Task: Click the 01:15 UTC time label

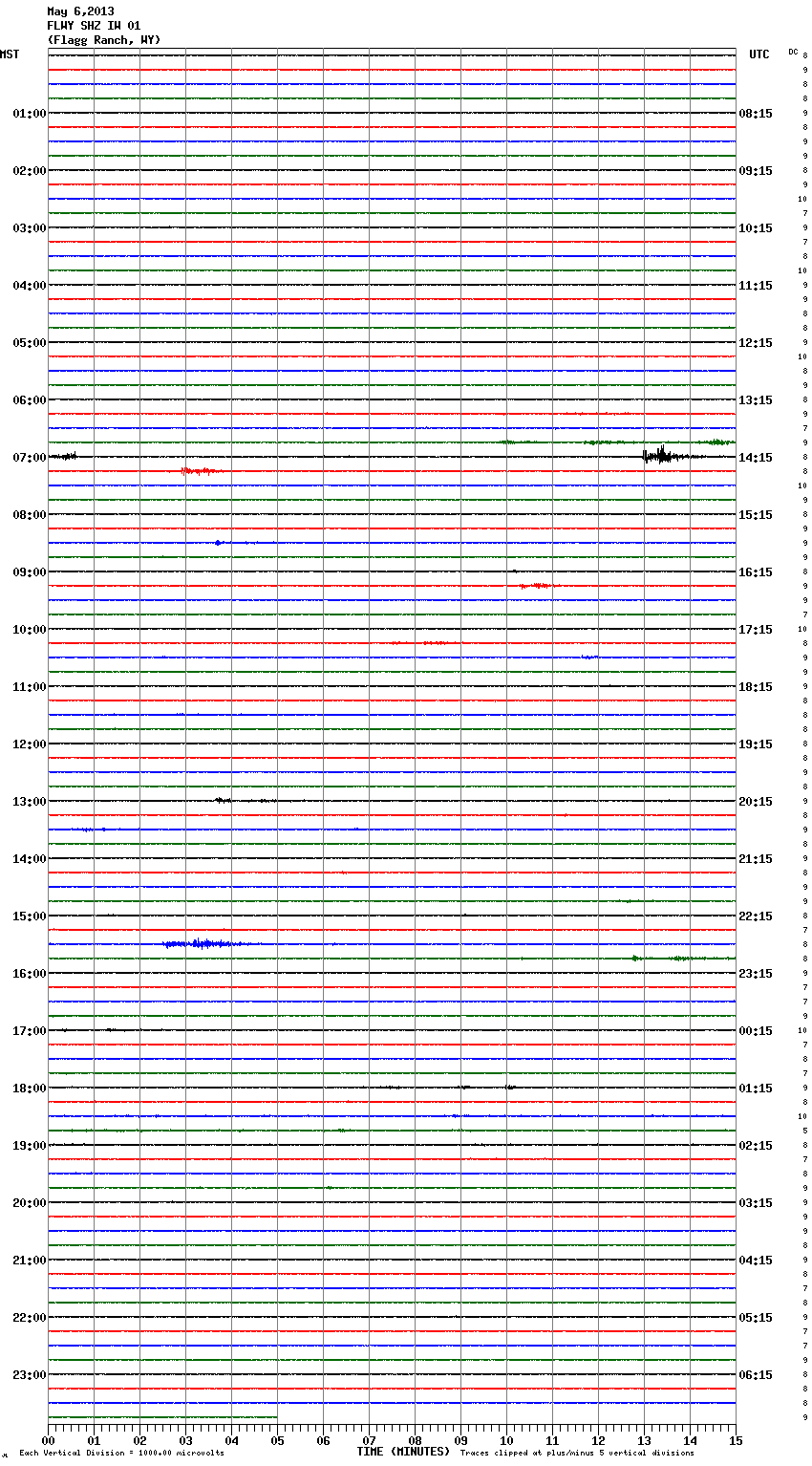Action: [756, 1089]
